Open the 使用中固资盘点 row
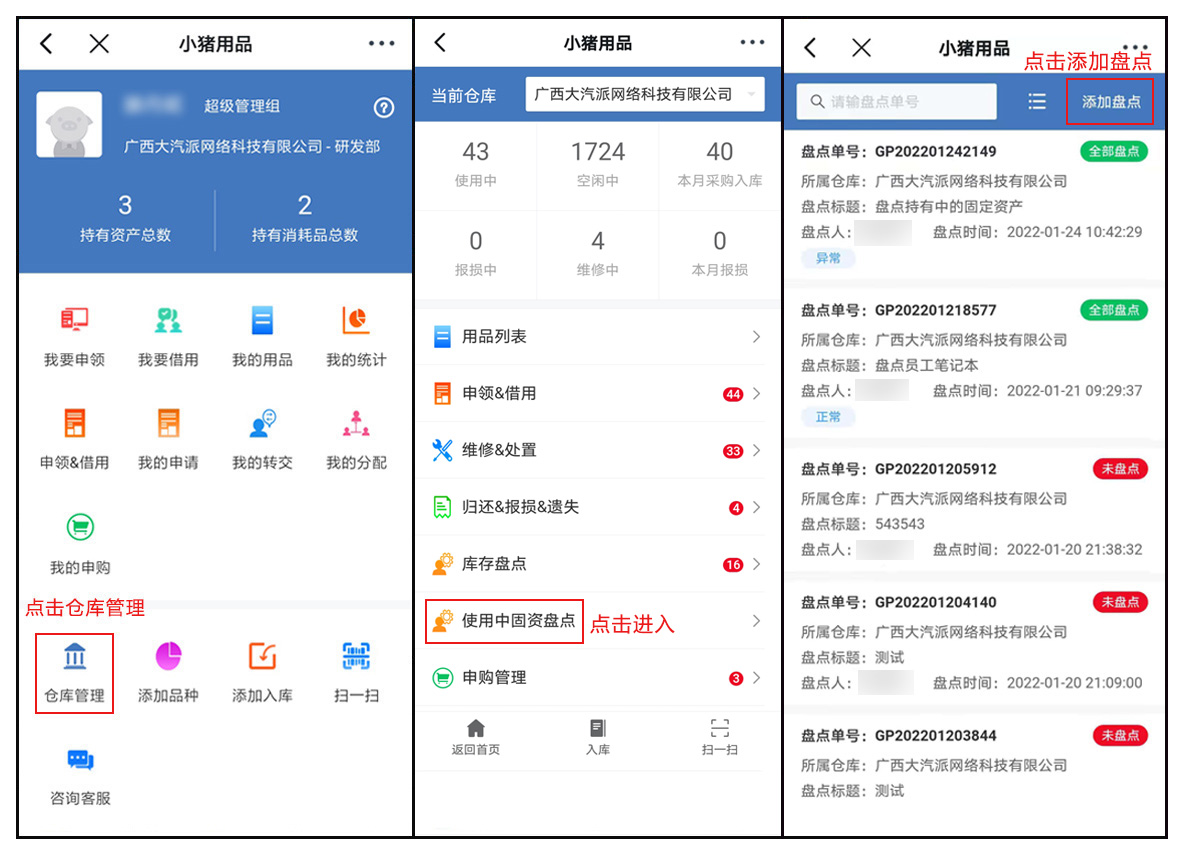Image resolution: width=1194 pixels, height=860 pixels. pyautogui.click(x=598, y=621)
